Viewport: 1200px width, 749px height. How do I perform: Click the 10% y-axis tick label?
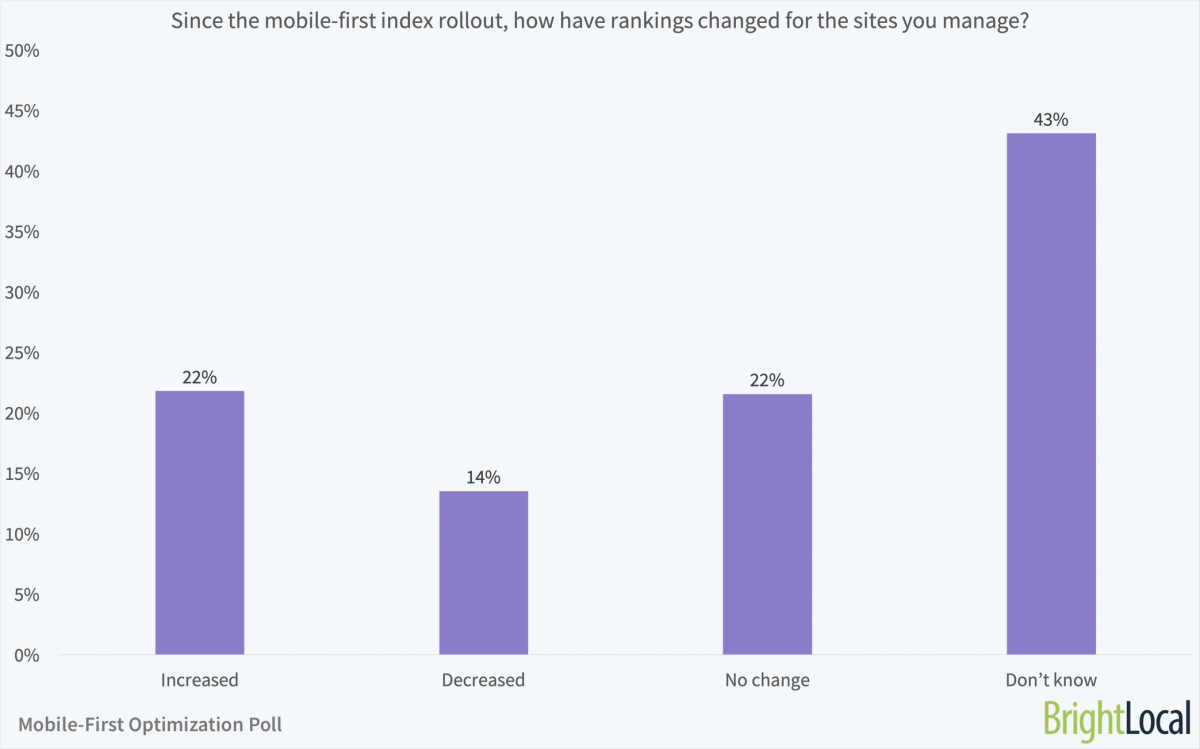point(22,534)
